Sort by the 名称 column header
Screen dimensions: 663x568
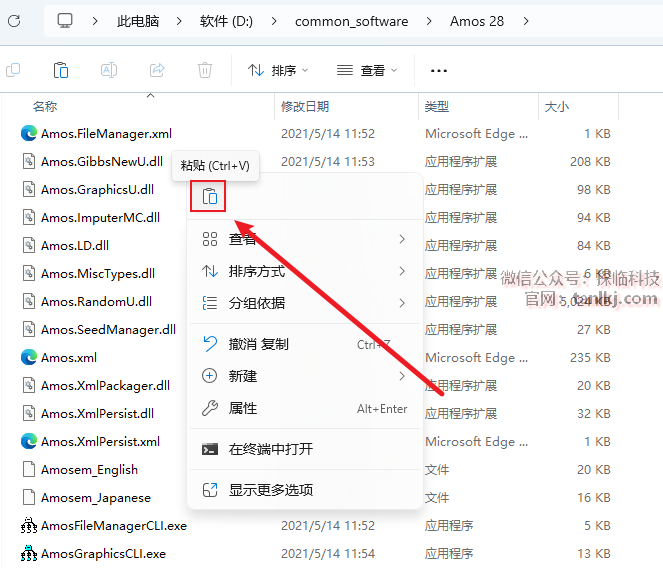(x=45, y=107)
